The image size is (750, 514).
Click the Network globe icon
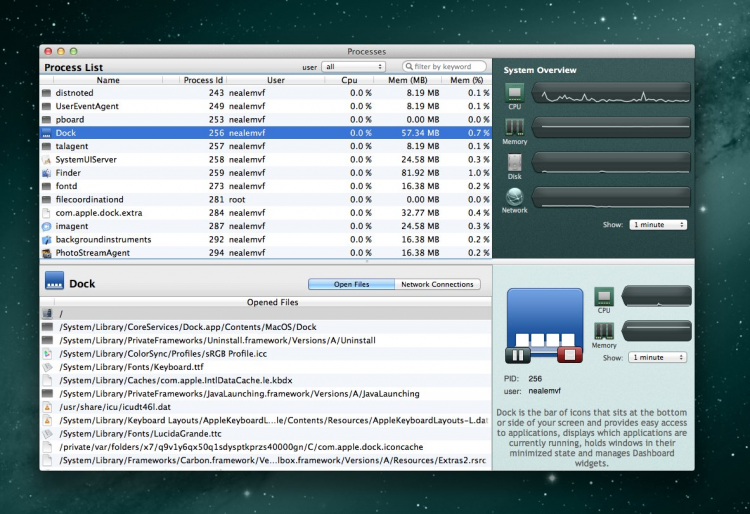[x=514, y=197]
